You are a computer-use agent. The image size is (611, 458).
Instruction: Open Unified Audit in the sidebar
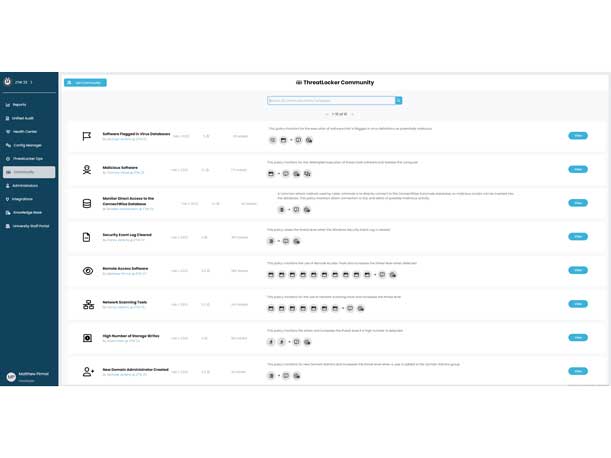tap(24, 118)
